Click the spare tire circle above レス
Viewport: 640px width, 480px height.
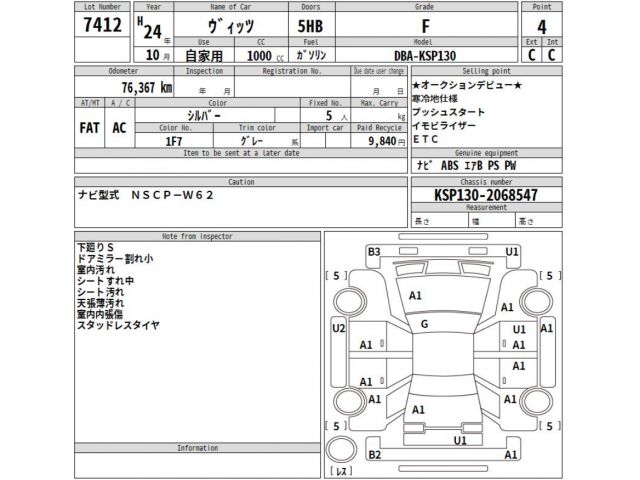click(342, 447)
